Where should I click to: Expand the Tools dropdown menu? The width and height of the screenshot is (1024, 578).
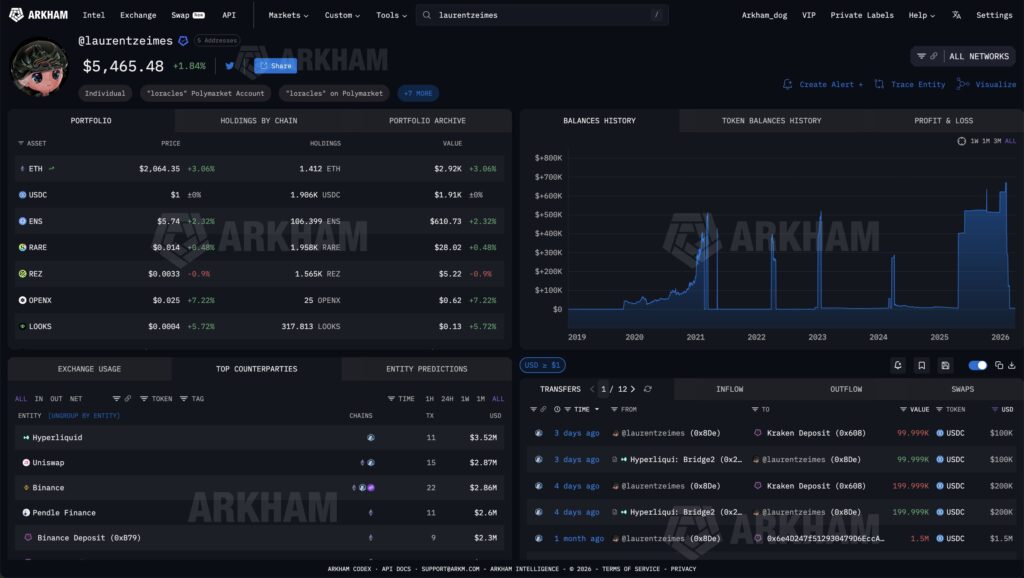point(391,15)
